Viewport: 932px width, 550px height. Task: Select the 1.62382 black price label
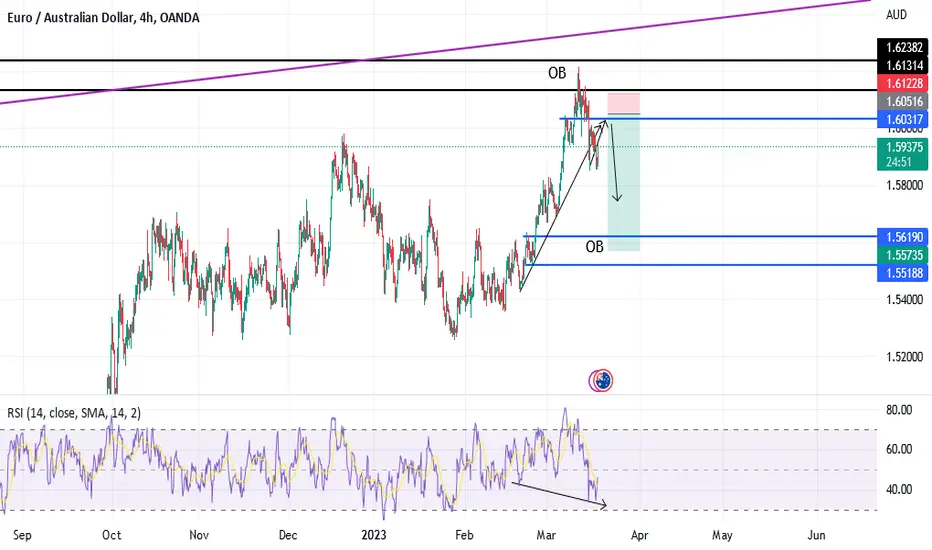pos(902,48)
